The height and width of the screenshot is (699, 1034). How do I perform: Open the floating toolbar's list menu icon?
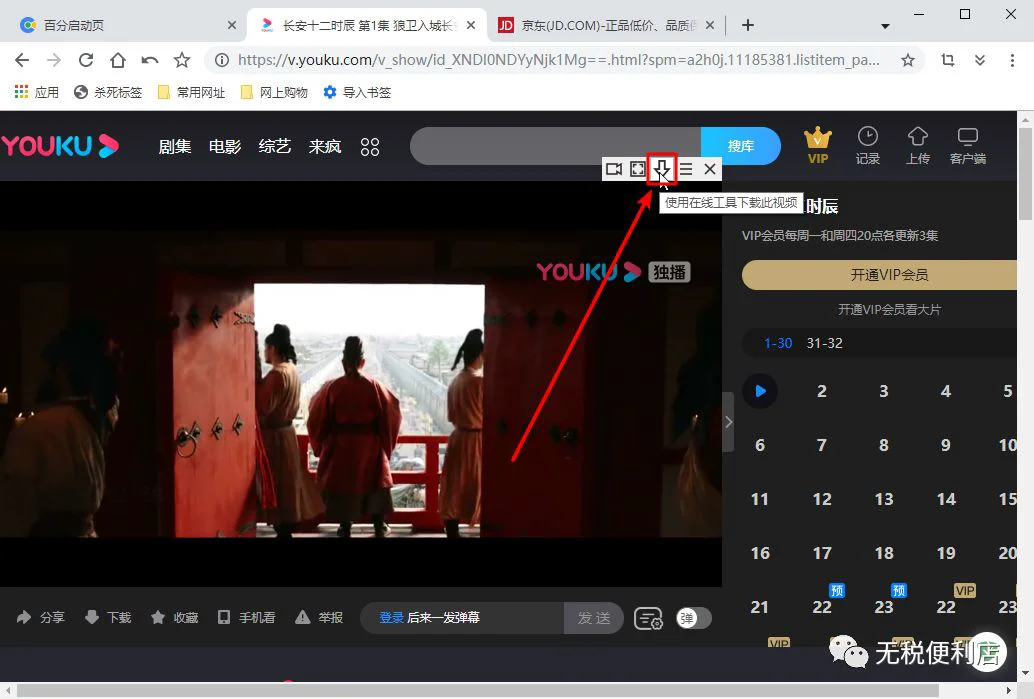686,169
